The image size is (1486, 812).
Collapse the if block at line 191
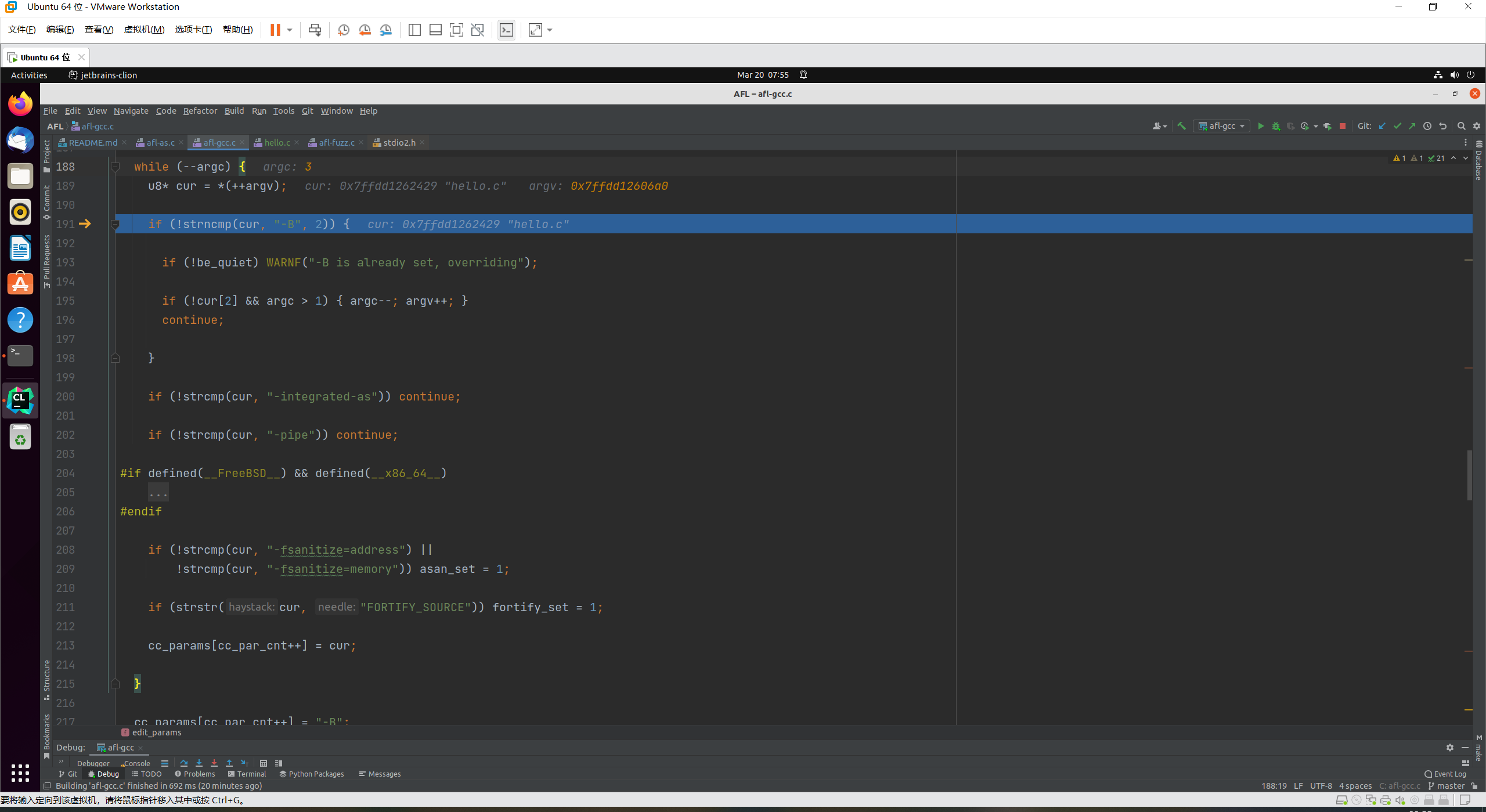(x=115, y=224)
